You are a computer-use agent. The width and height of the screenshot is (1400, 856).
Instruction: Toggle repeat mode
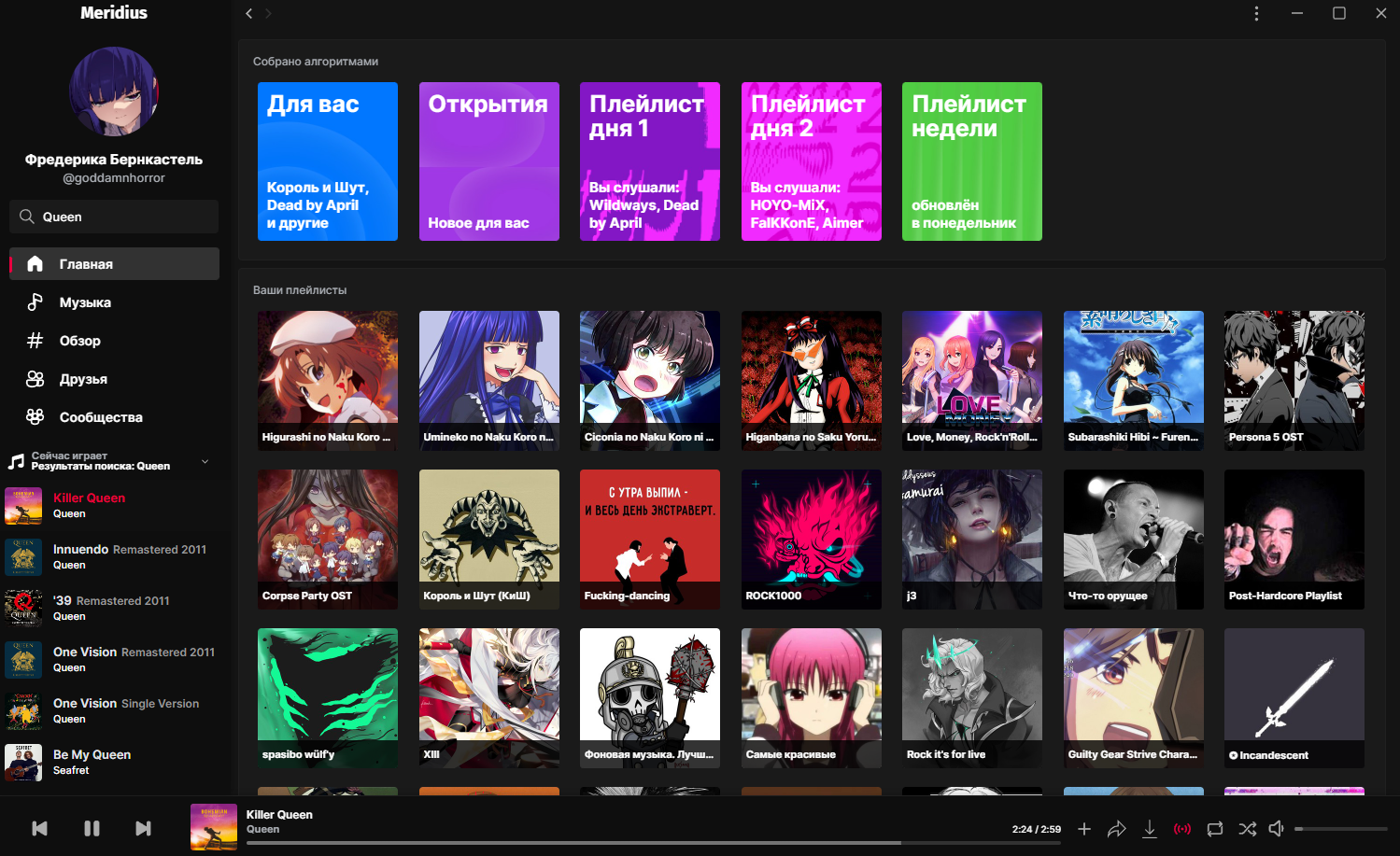1215,828
